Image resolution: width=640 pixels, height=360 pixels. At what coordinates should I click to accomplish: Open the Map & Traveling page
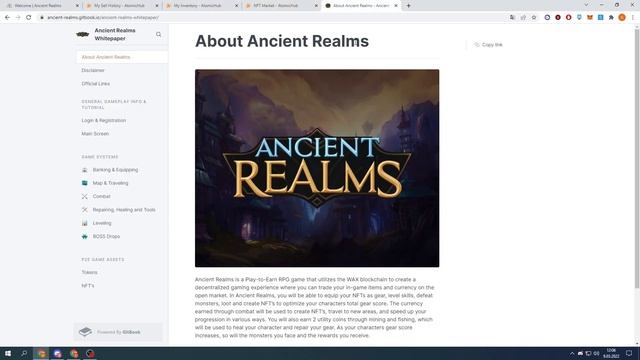[110, 183]
